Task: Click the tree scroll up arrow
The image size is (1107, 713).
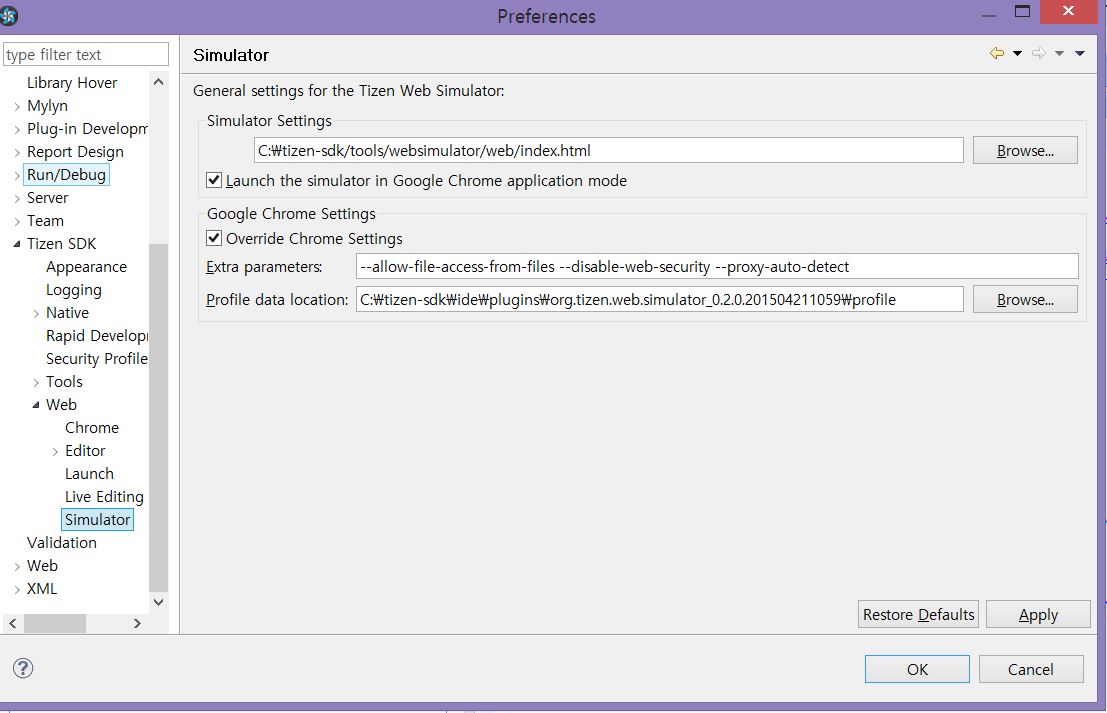Action: 159,82
